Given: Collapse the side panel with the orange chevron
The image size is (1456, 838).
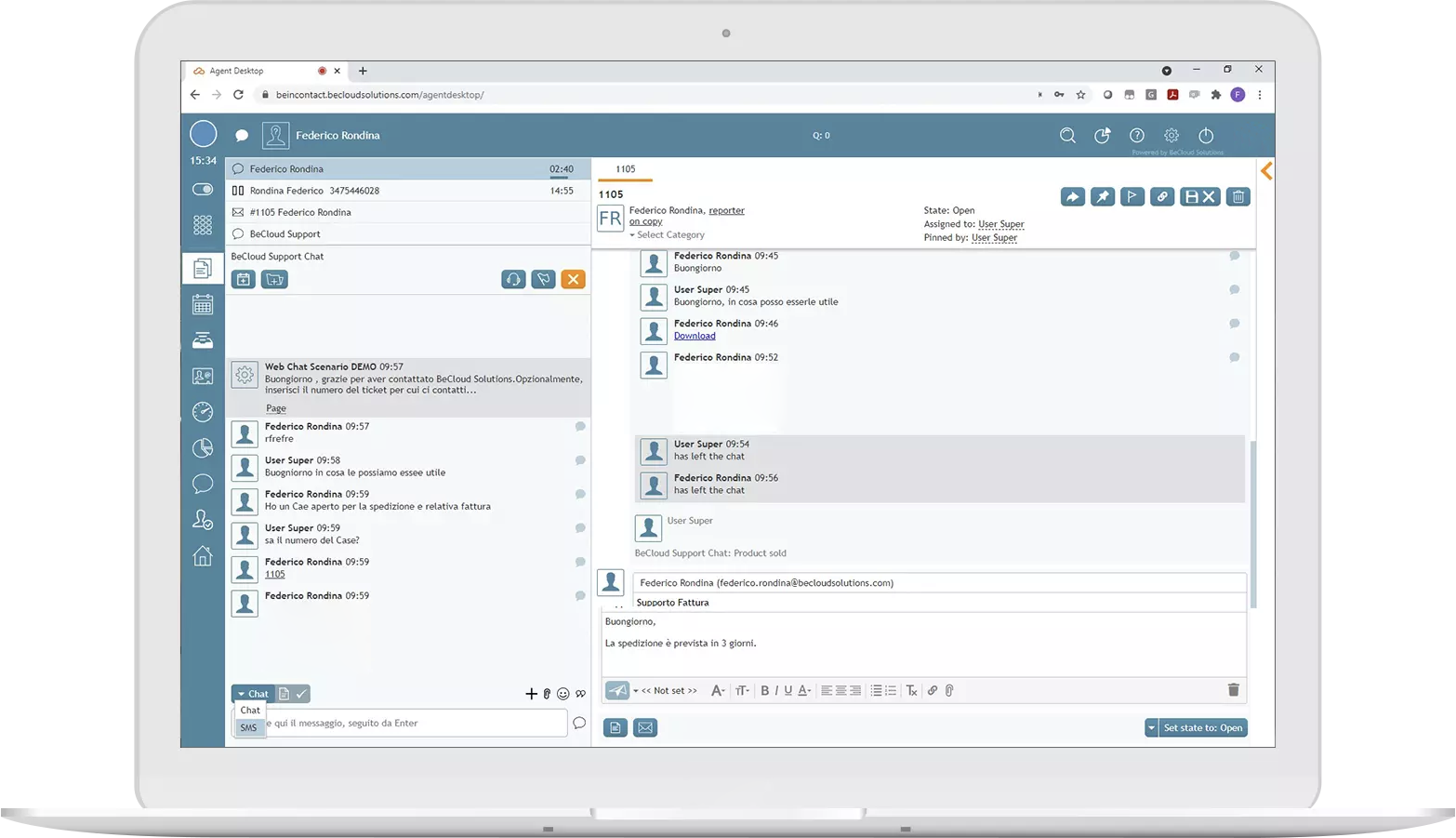Looking at the screenshot, I should pyautogui.click(x=1266, y=171).
